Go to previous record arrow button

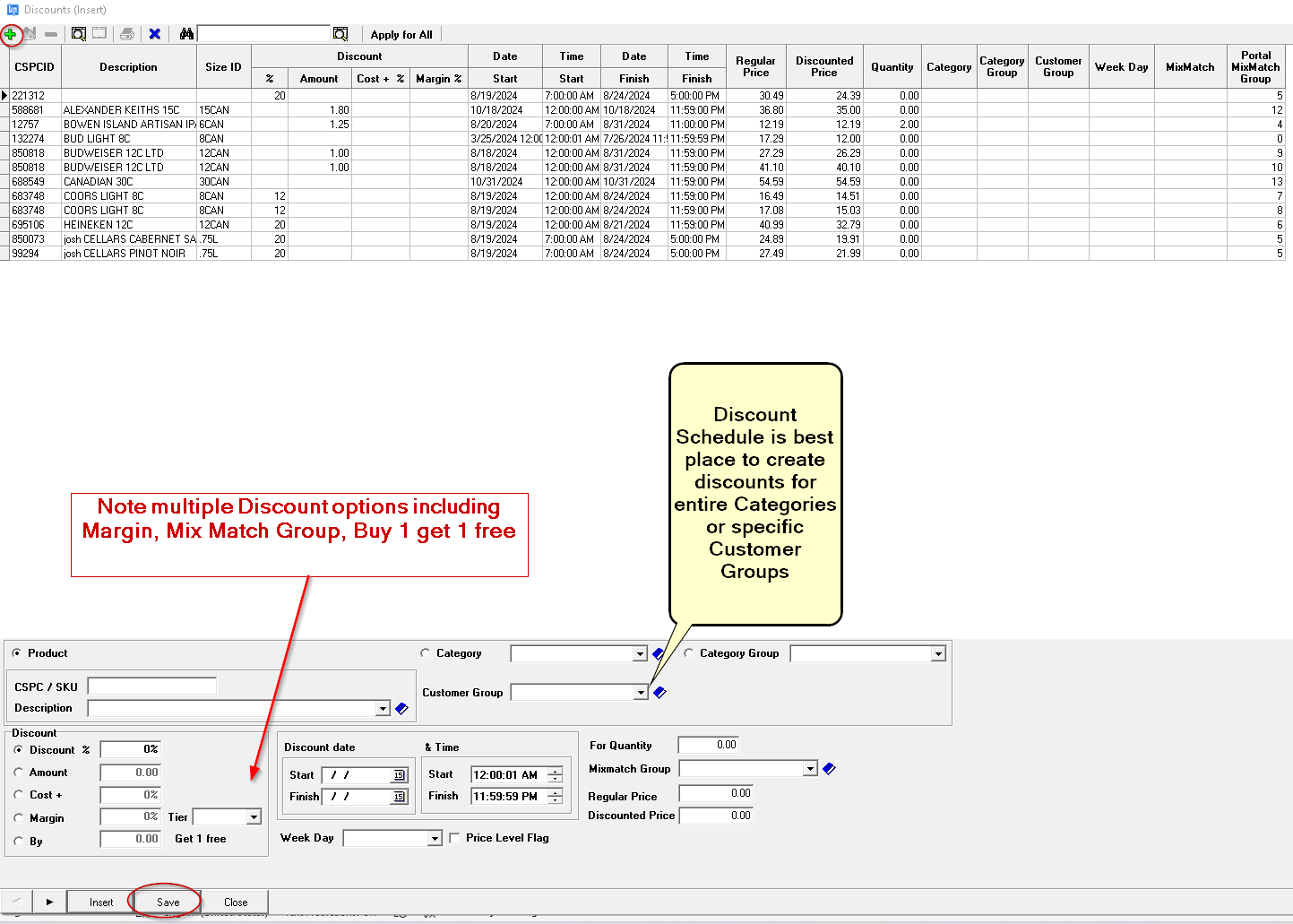[17, 902]
